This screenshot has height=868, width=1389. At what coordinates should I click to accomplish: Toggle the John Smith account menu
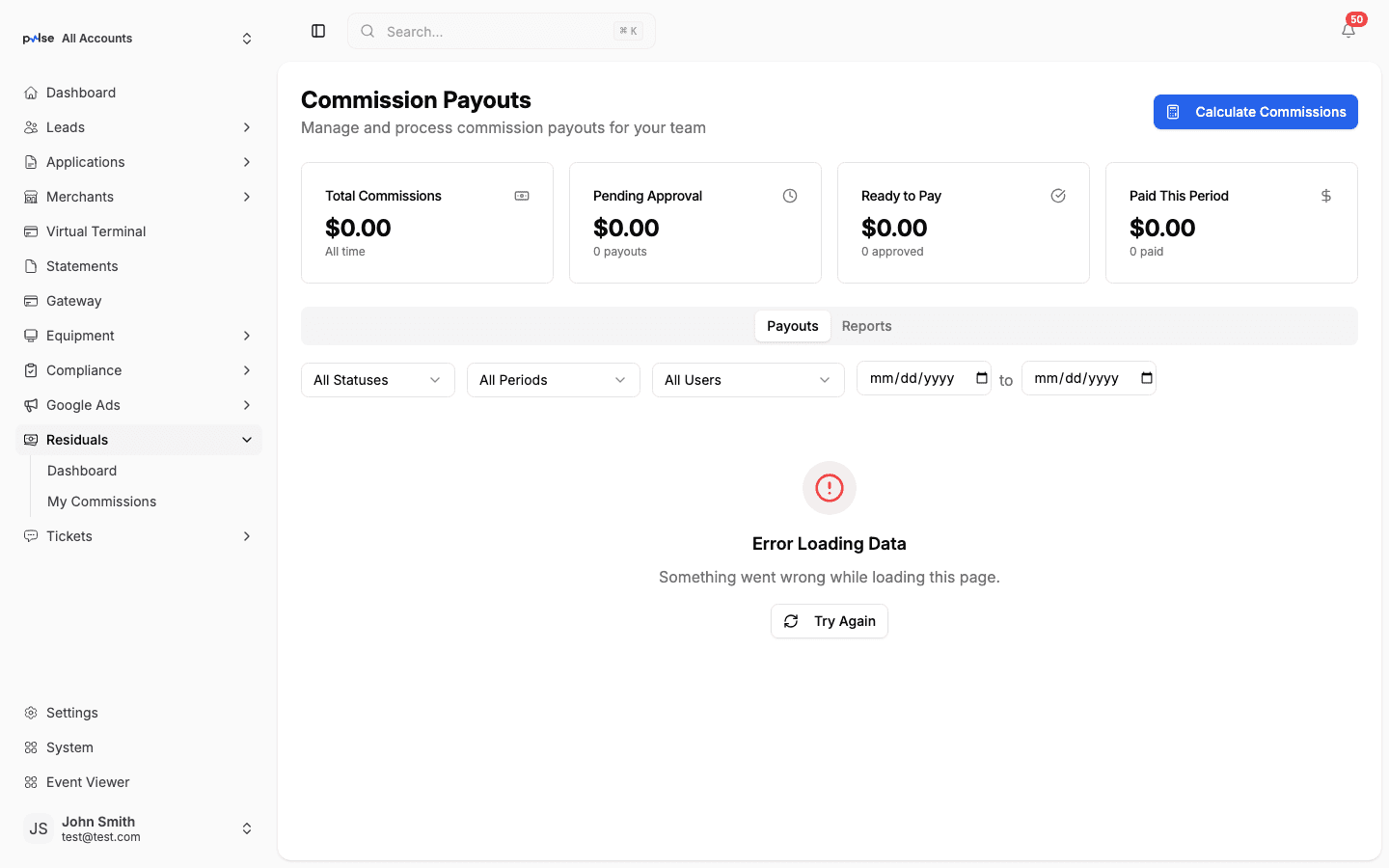(x=247, y=827)
